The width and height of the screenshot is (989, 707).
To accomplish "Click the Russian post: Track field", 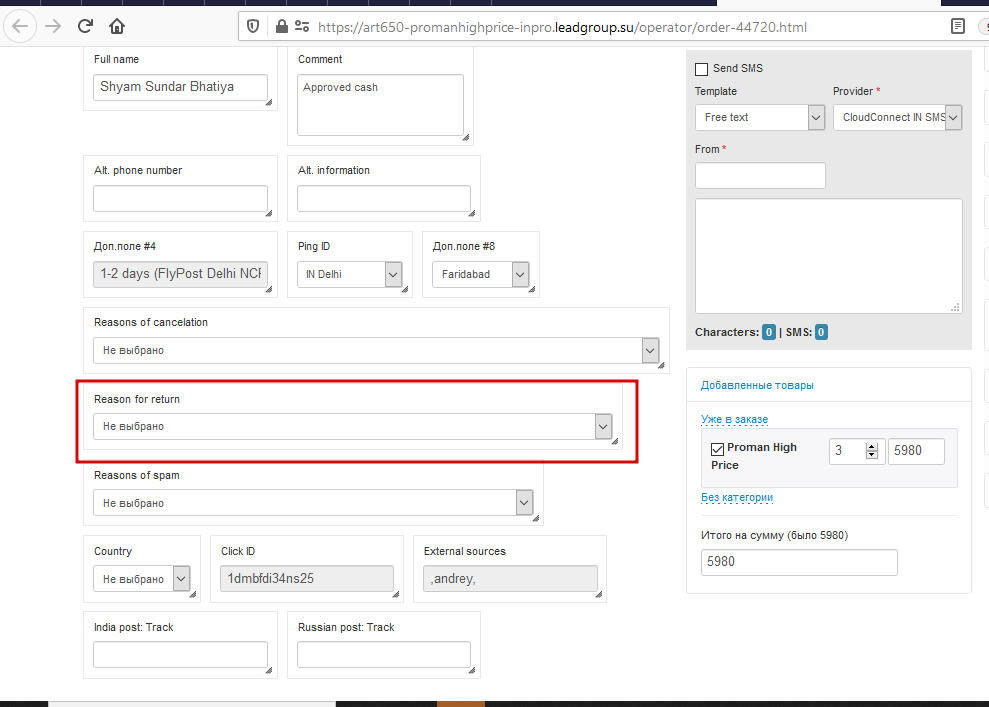I will (x=383, y=655).
